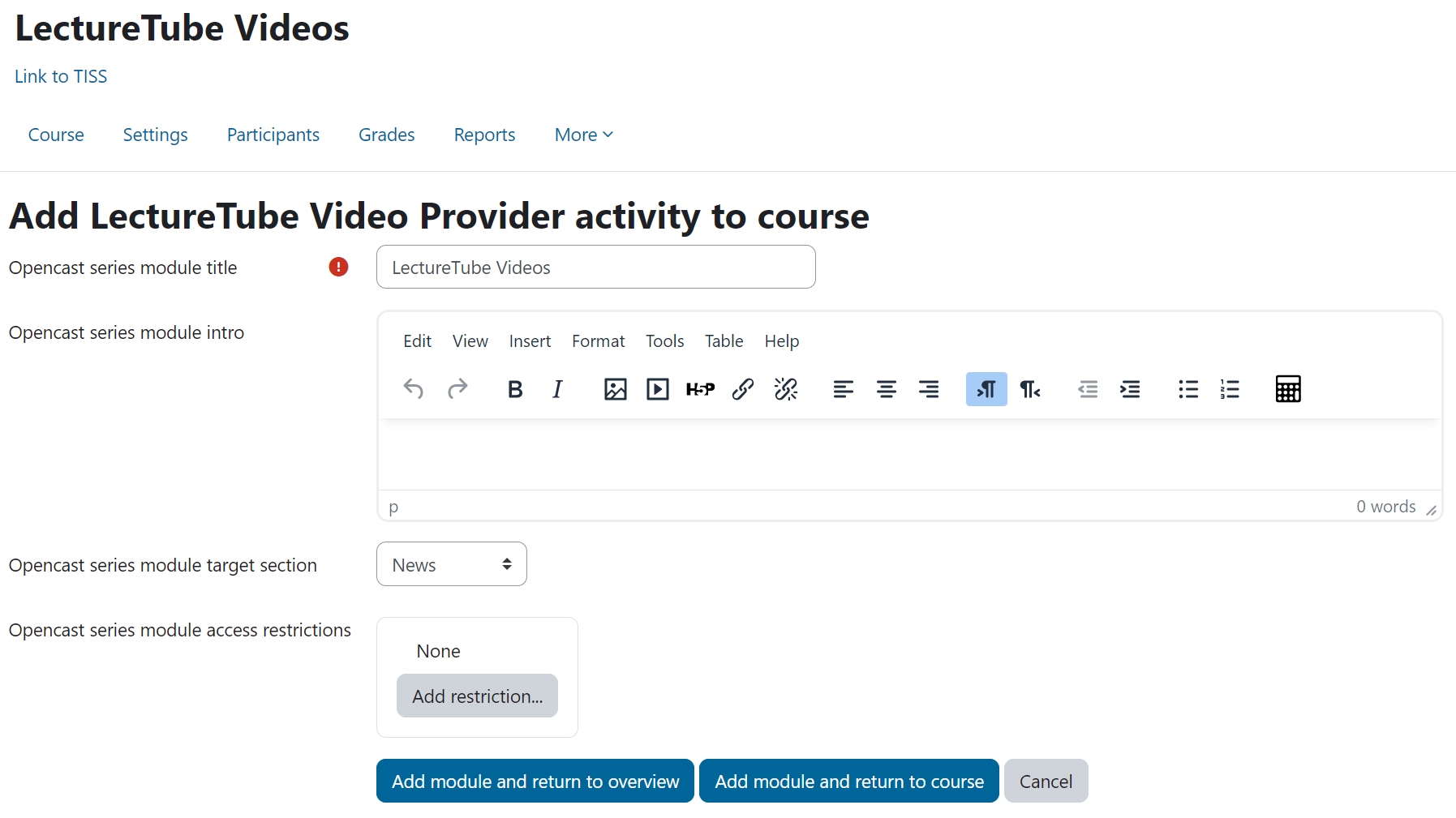Increase indent with the indent icon
1456x818 pixels.
tap(1130, 389)
